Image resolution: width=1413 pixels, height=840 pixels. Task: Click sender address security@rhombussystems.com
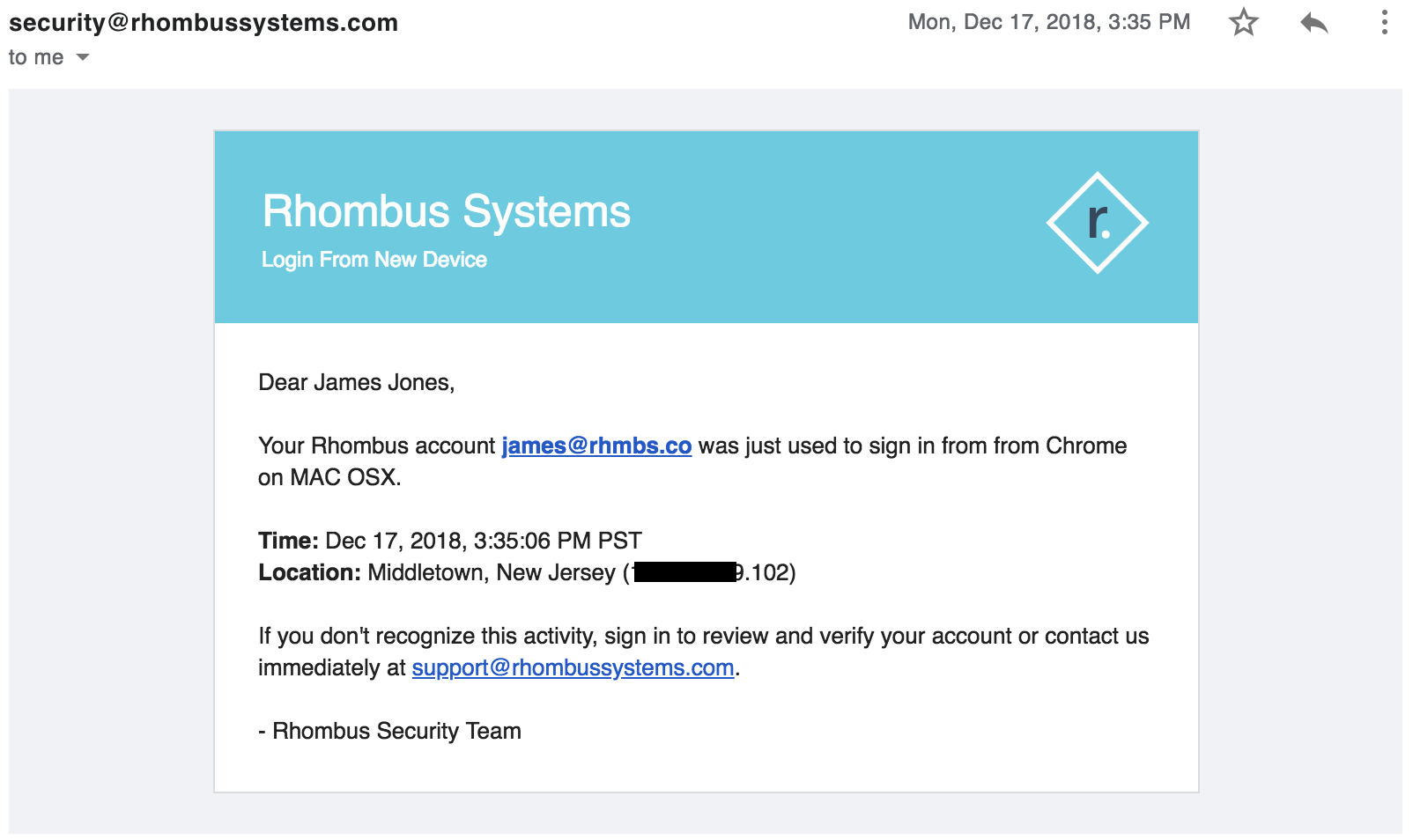203,23
